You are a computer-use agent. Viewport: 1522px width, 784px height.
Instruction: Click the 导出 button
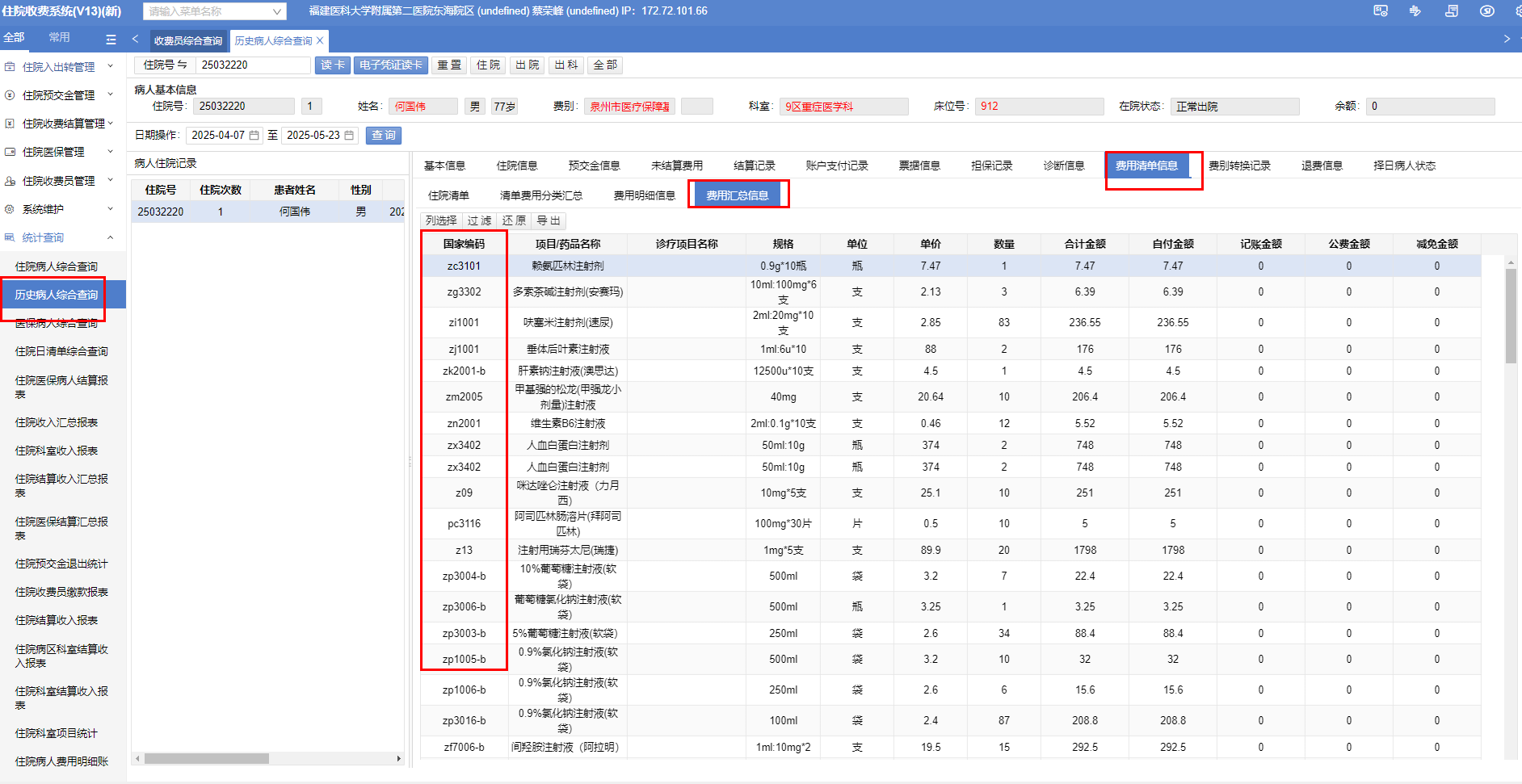(x=548, y=220)
